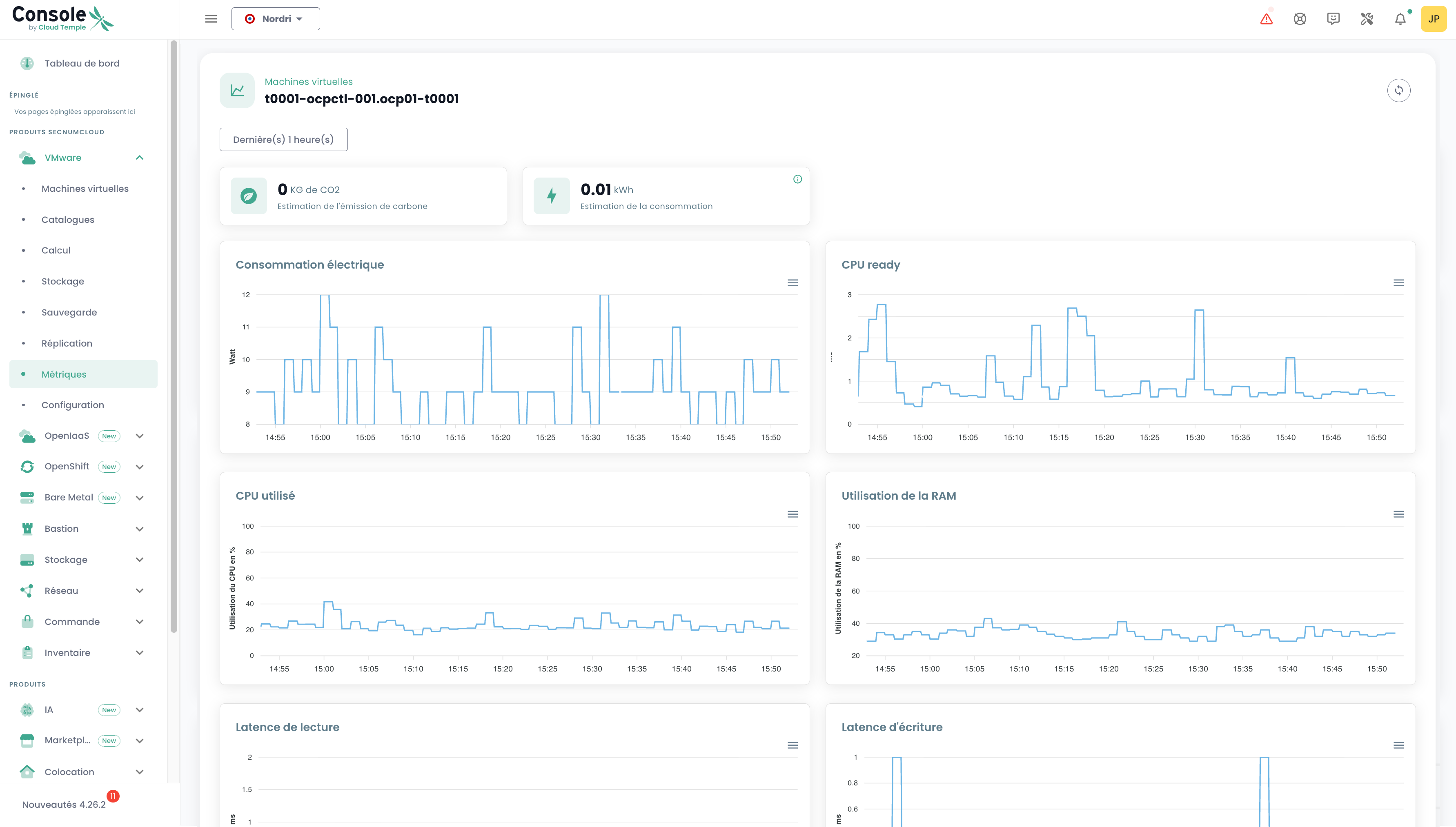Open the notifications bell
This screenshot has height=827, width=1456.
pos(1400,19)
